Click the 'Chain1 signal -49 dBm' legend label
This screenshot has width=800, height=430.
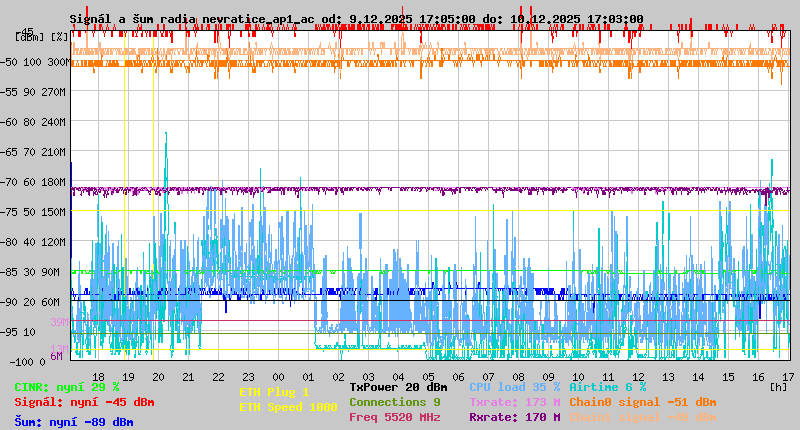(643, 417)
